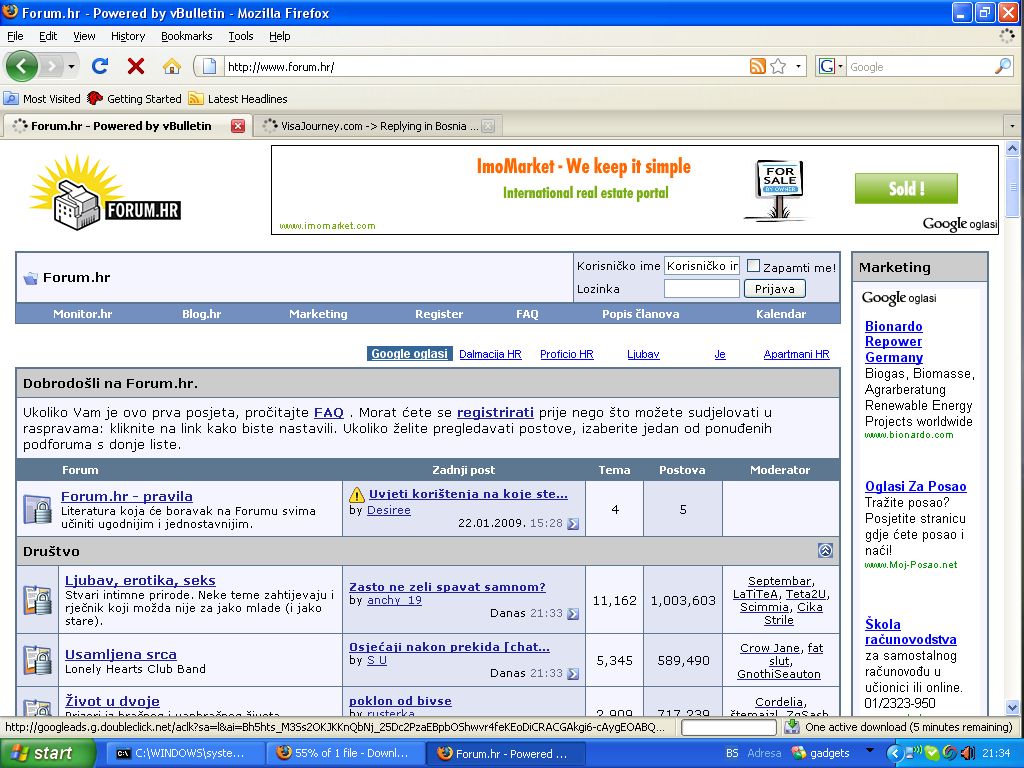Open the 55% downloads window from taskbar
Screen dimensions: 1024x768
tap(344, 754)
